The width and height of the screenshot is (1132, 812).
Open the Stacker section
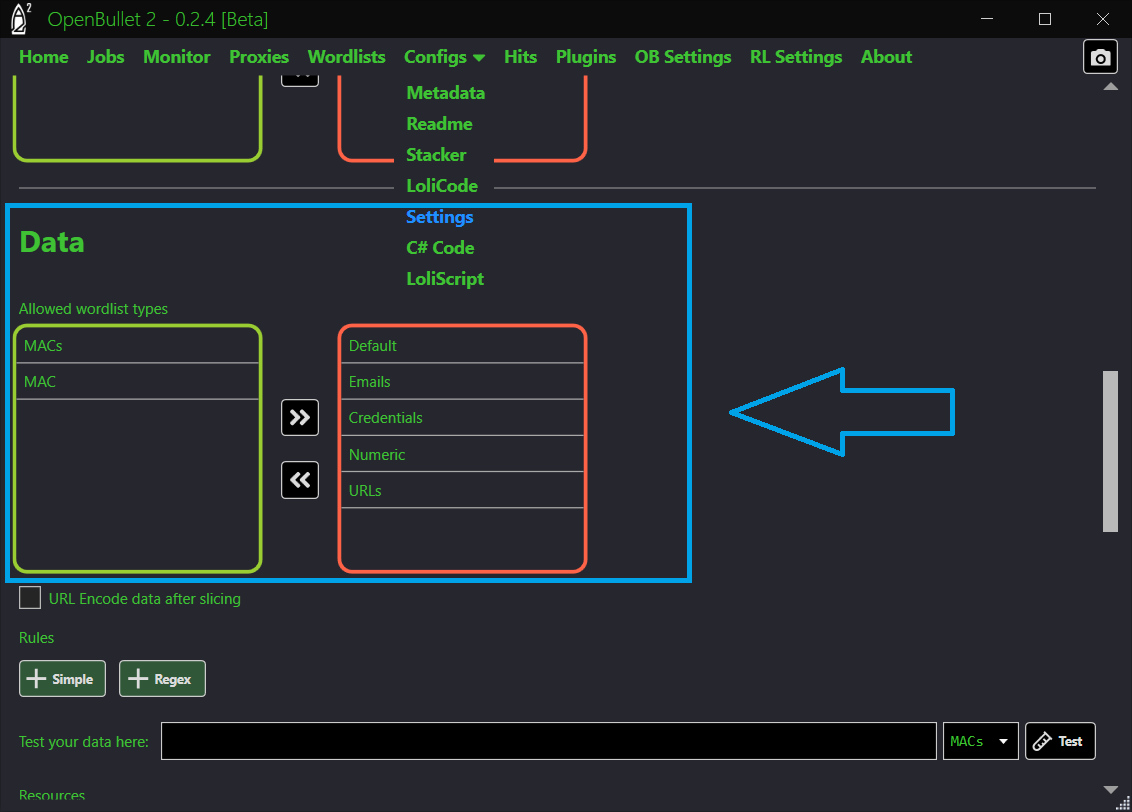(x=436, y=155)
